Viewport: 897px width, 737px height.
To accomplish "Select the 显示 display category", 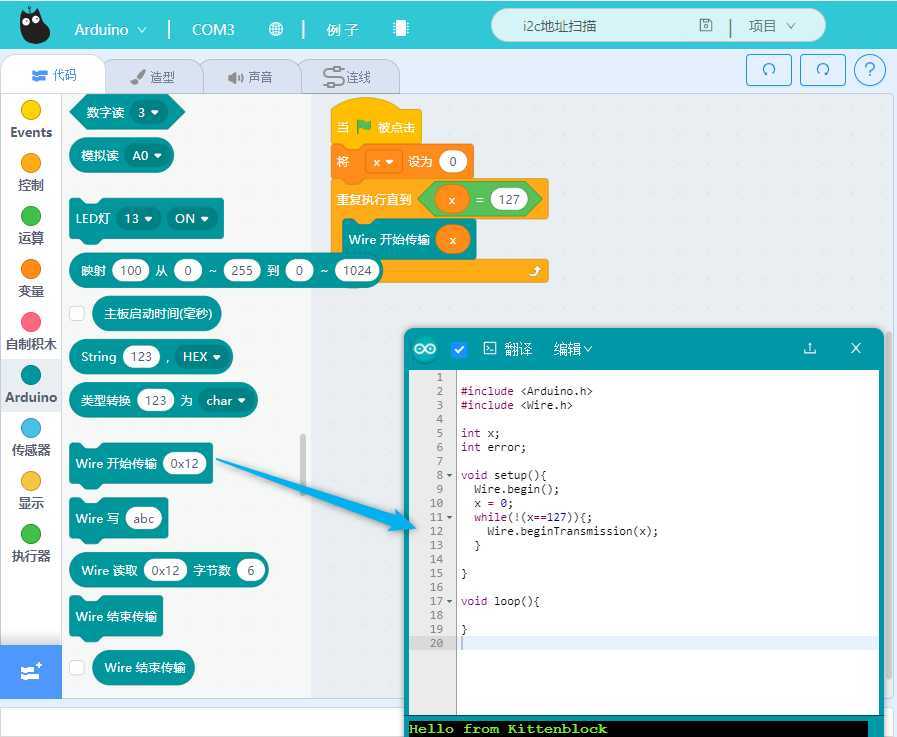I will [x=31, y=490].
